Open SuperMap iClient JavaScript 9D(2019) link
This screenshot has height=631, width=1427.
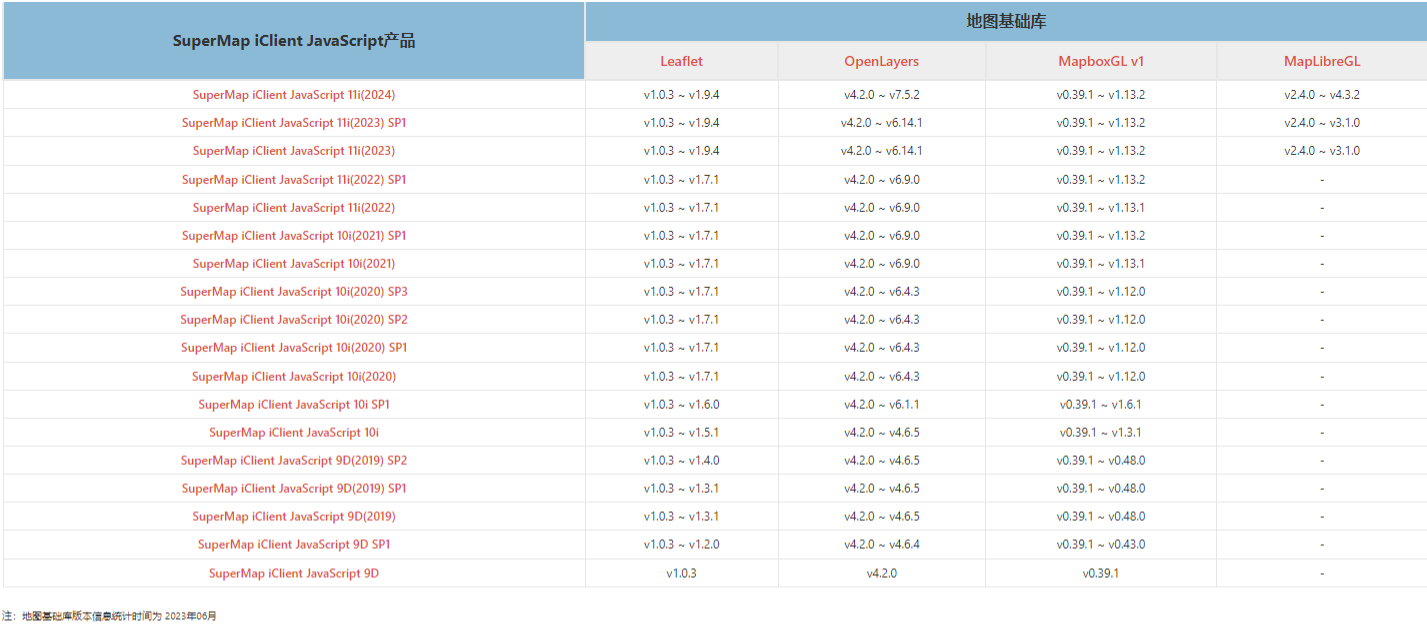[x=294, y=517]
